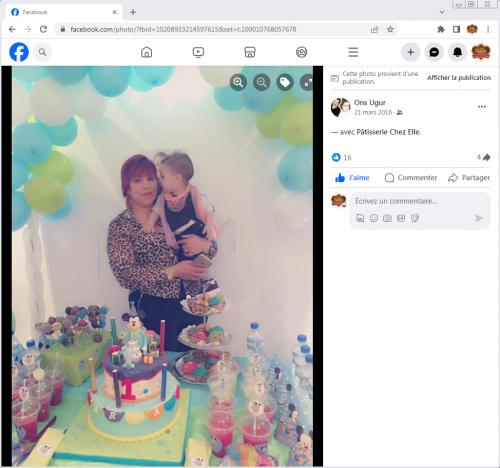
Task: Tag the photo with tag icon
Action: tap(285, 82)
